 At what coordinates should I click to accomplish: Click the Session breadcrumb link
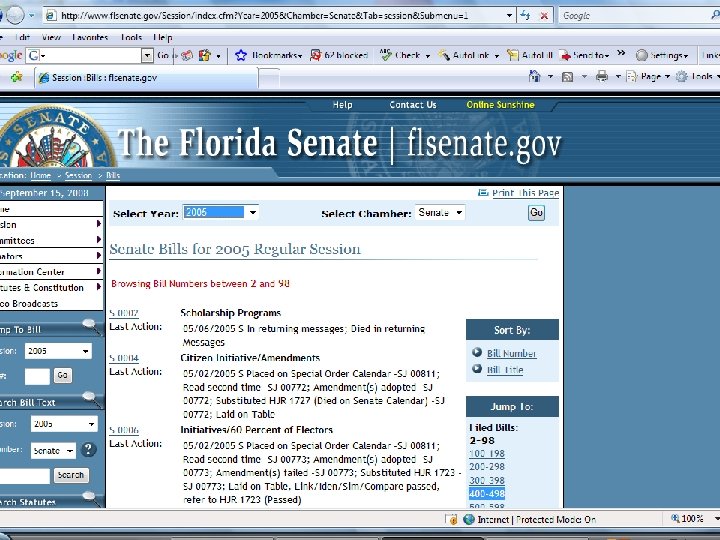79,175
